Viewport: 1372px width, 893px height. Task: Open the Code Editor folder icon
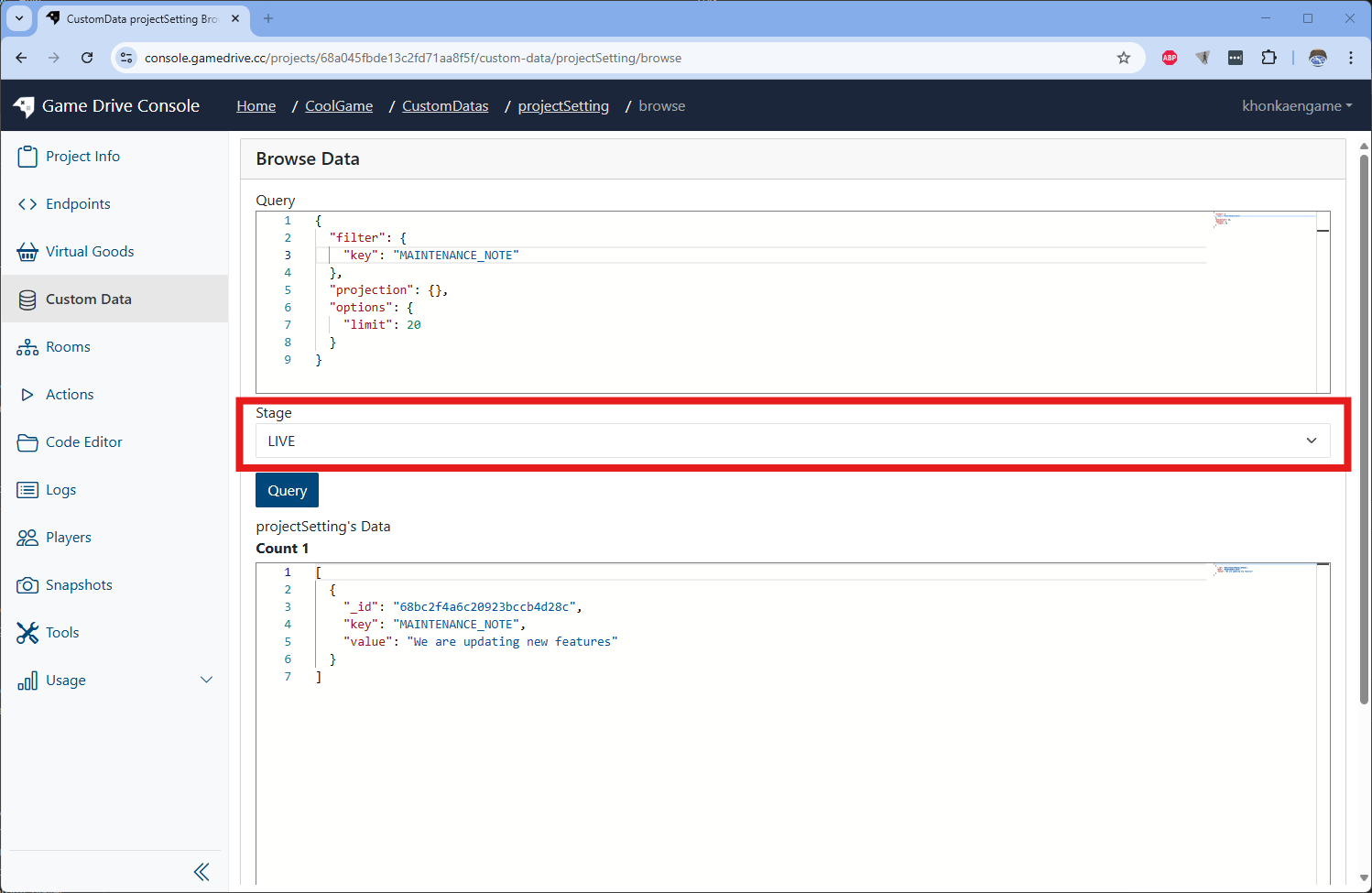[x=27, y=442]
